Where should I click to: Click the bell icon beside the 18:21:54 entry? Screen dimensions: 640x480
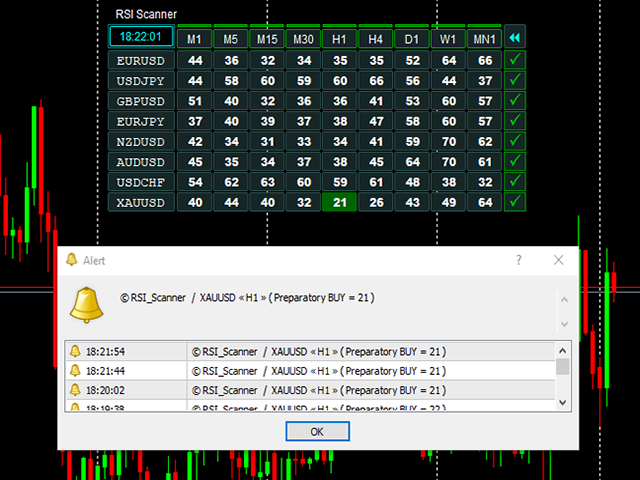73,352
